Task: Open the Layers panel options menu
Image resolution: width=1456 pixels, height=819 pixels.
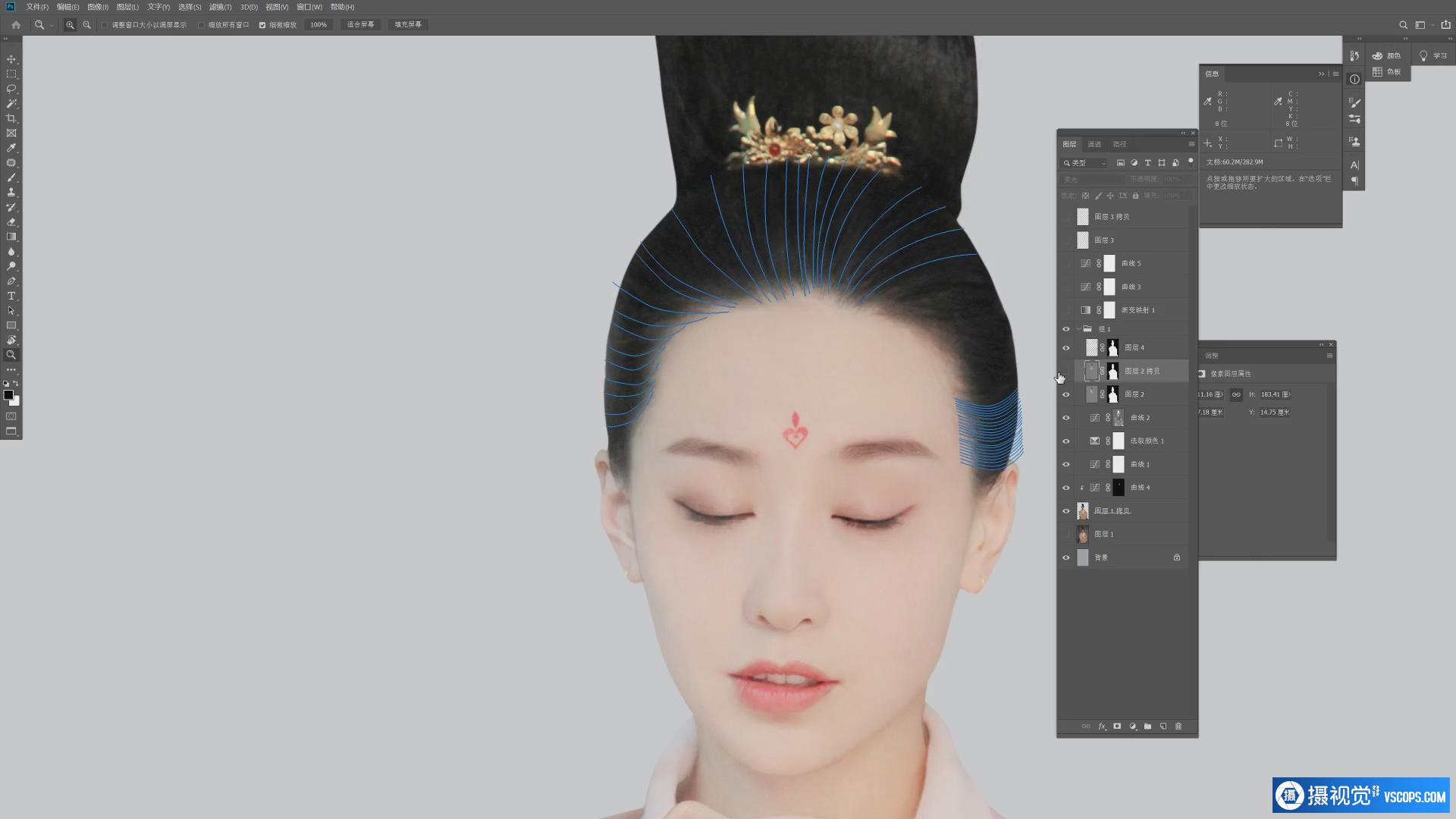Action: (1191, 144)
